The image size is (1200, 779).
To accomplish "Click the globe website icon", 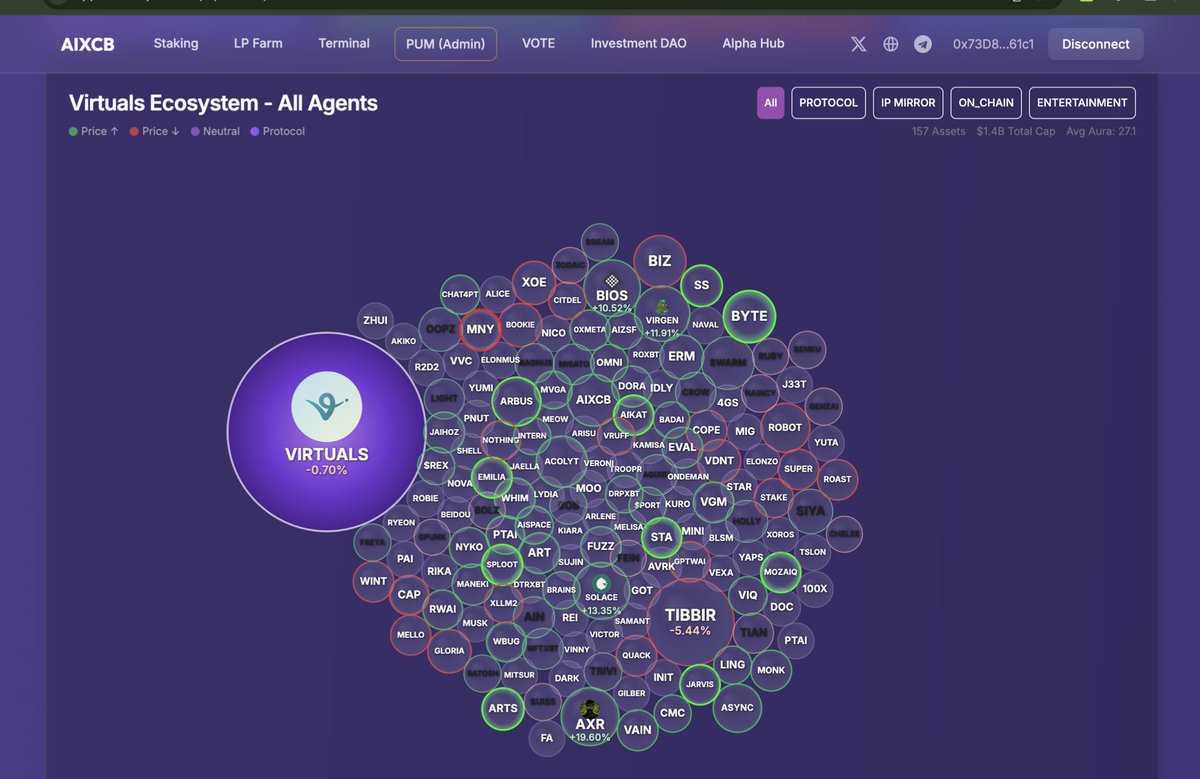I will click(891, 44).
